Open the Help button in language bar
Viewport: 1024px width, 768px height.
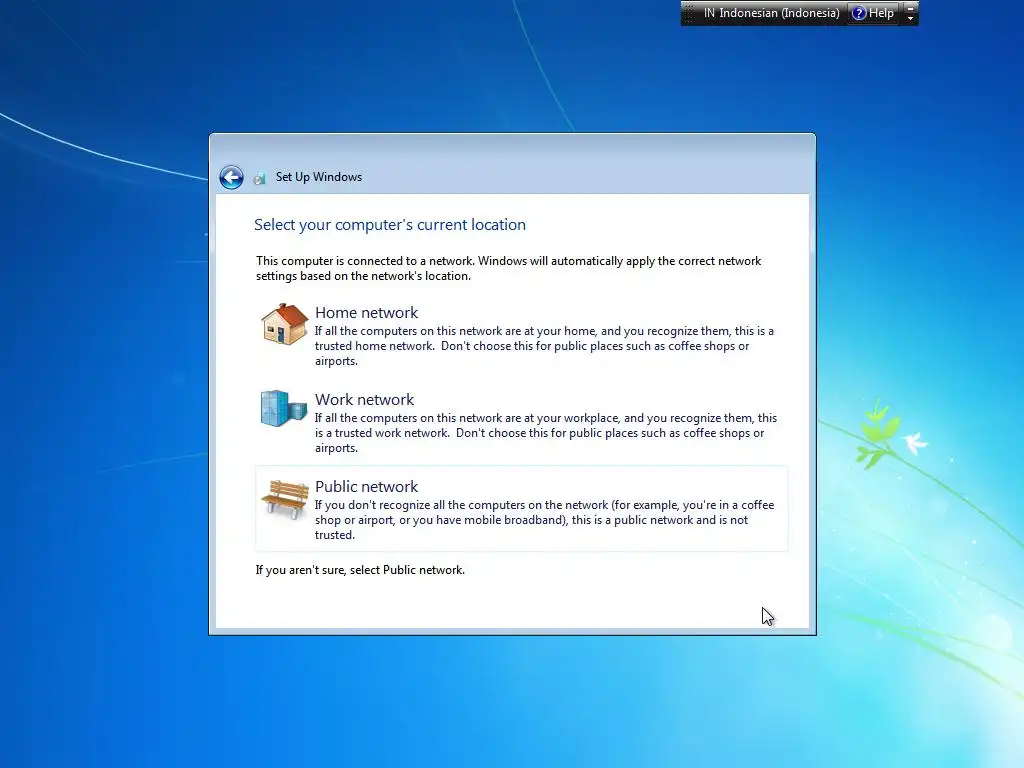tap(873, 13)
